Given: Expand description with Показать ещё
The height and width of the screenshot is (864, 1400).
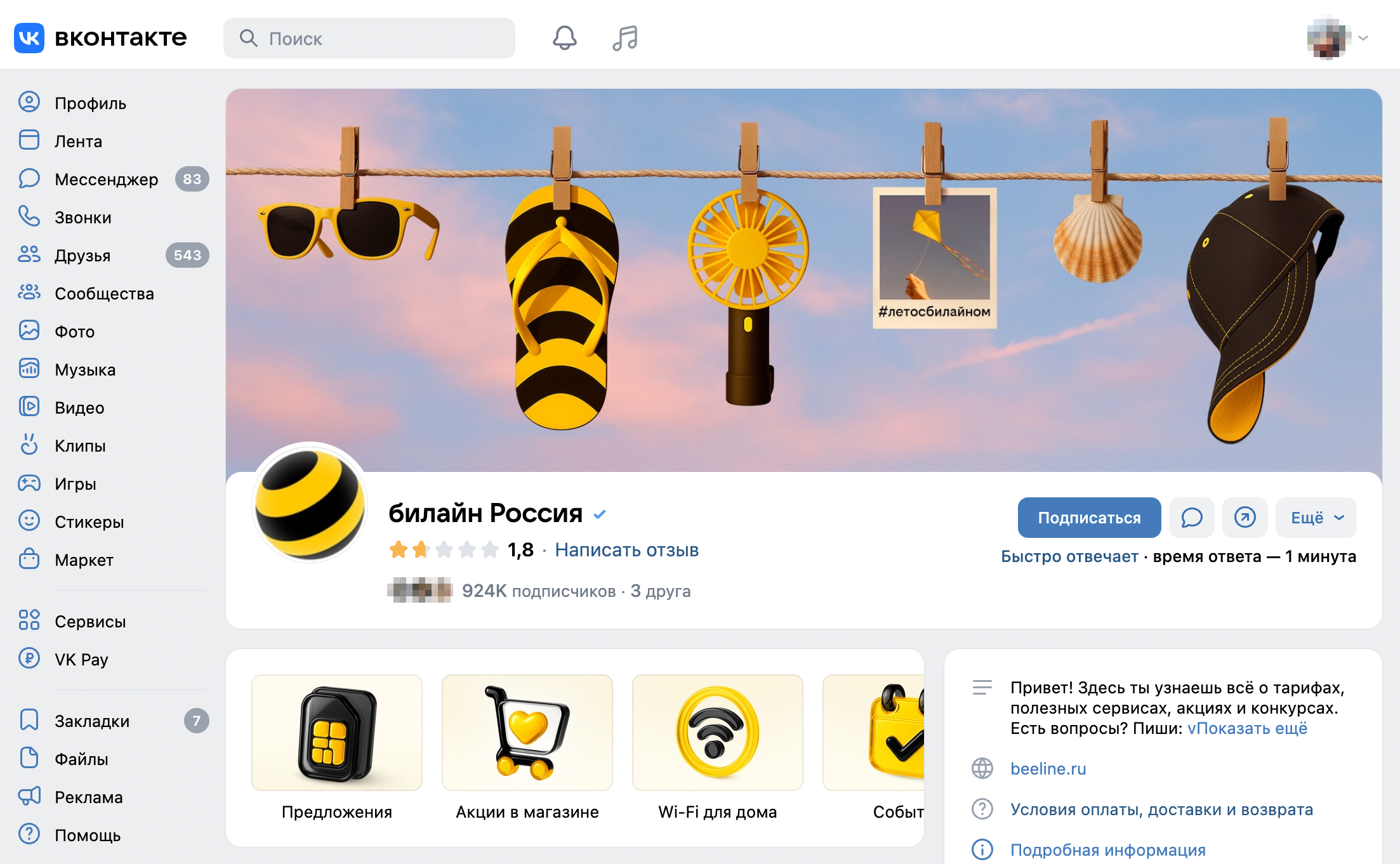Looking at the screenshot, I should point(1251,728).
